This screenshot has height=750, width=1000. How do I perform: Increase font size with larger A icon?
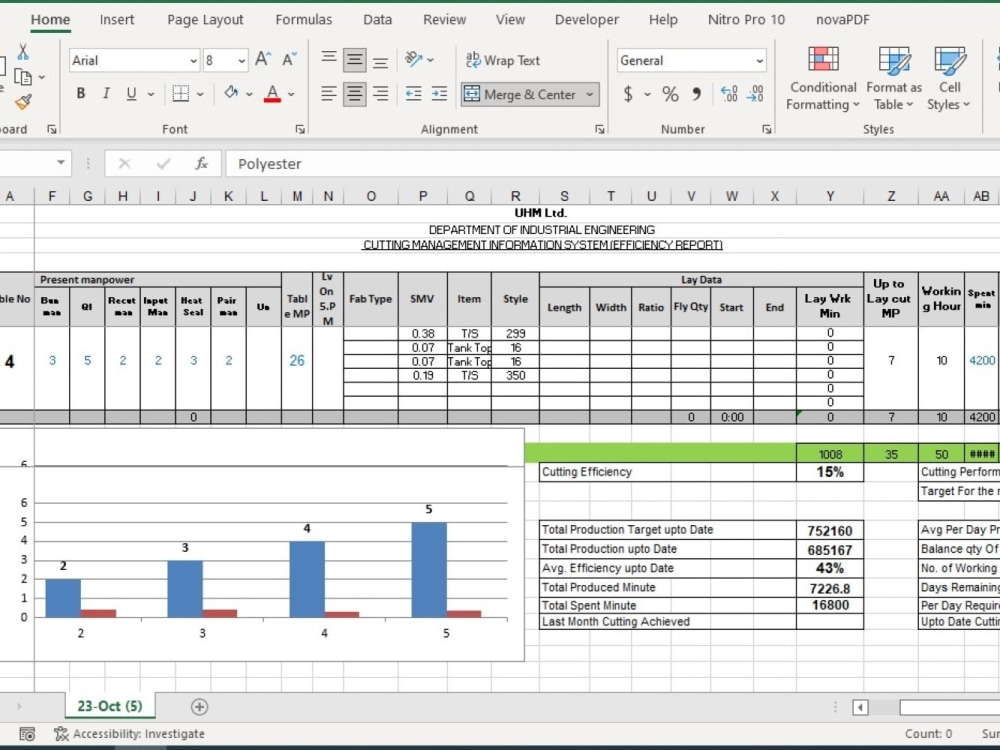(x=263, y=60)
